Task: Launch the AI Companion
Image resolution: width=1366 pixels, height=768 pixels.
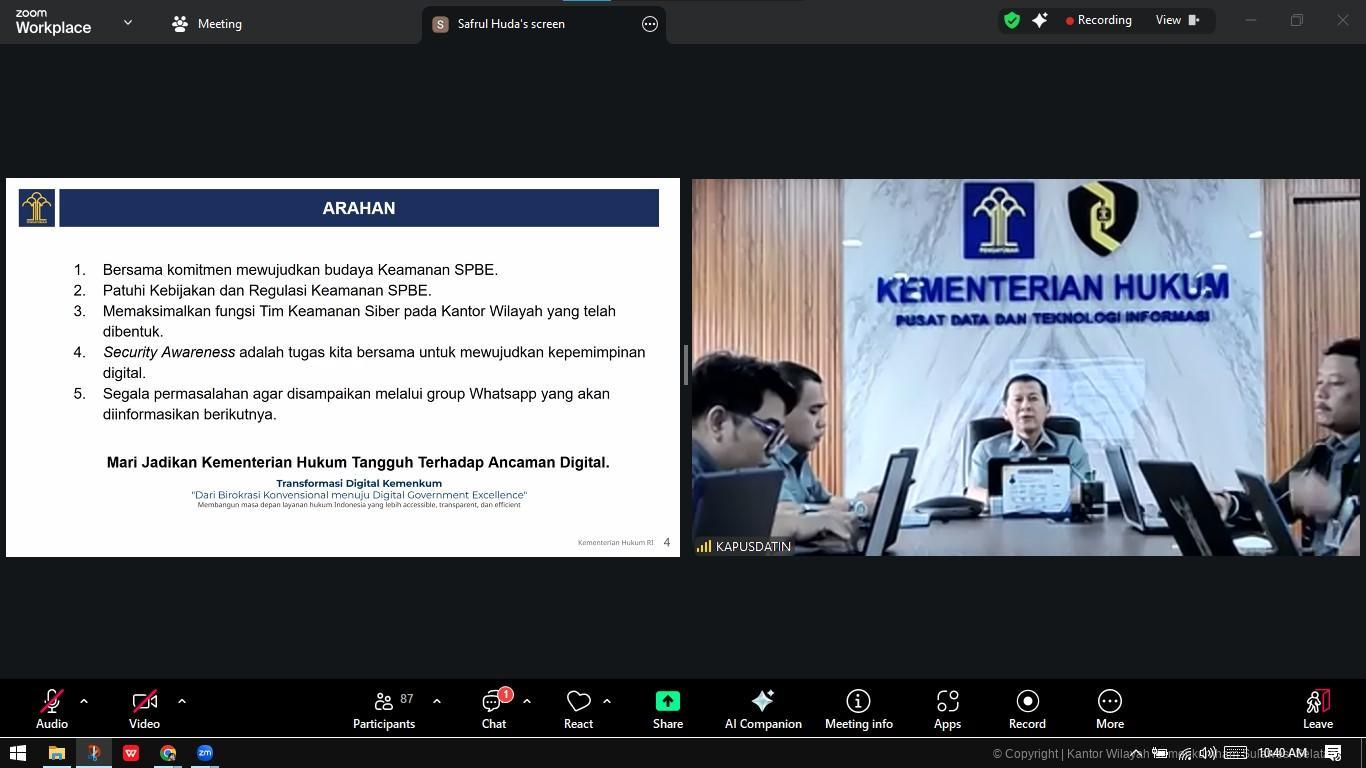Action: 762,707
